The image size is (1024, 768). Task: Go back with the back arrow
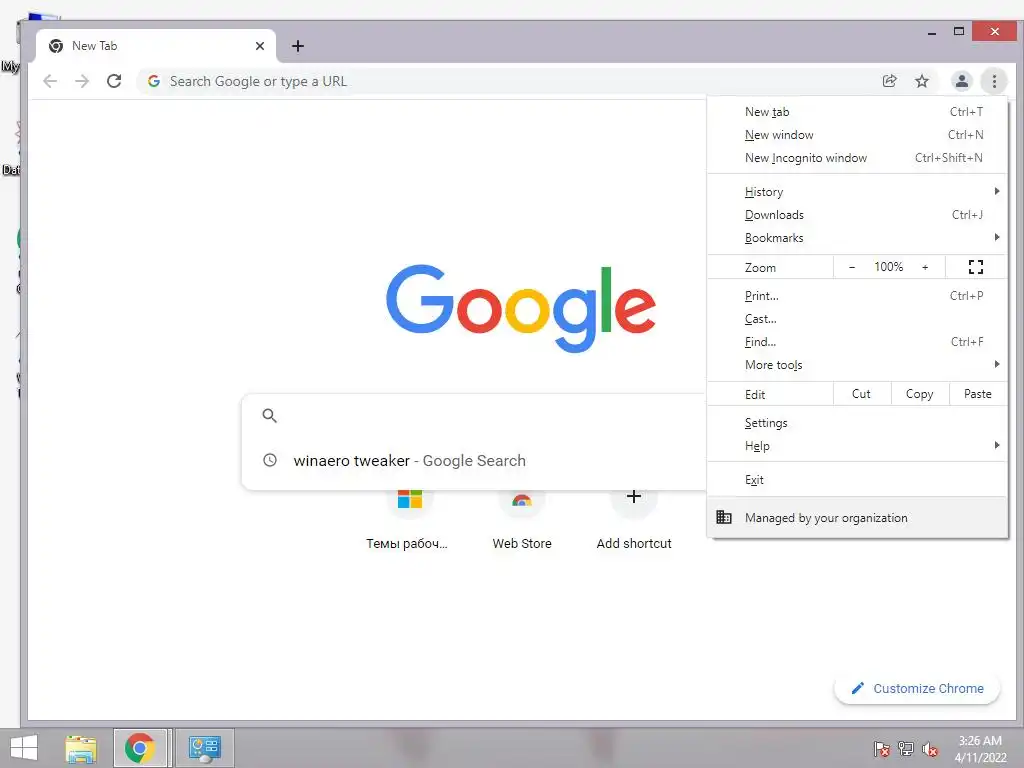(x=50, y=81)
